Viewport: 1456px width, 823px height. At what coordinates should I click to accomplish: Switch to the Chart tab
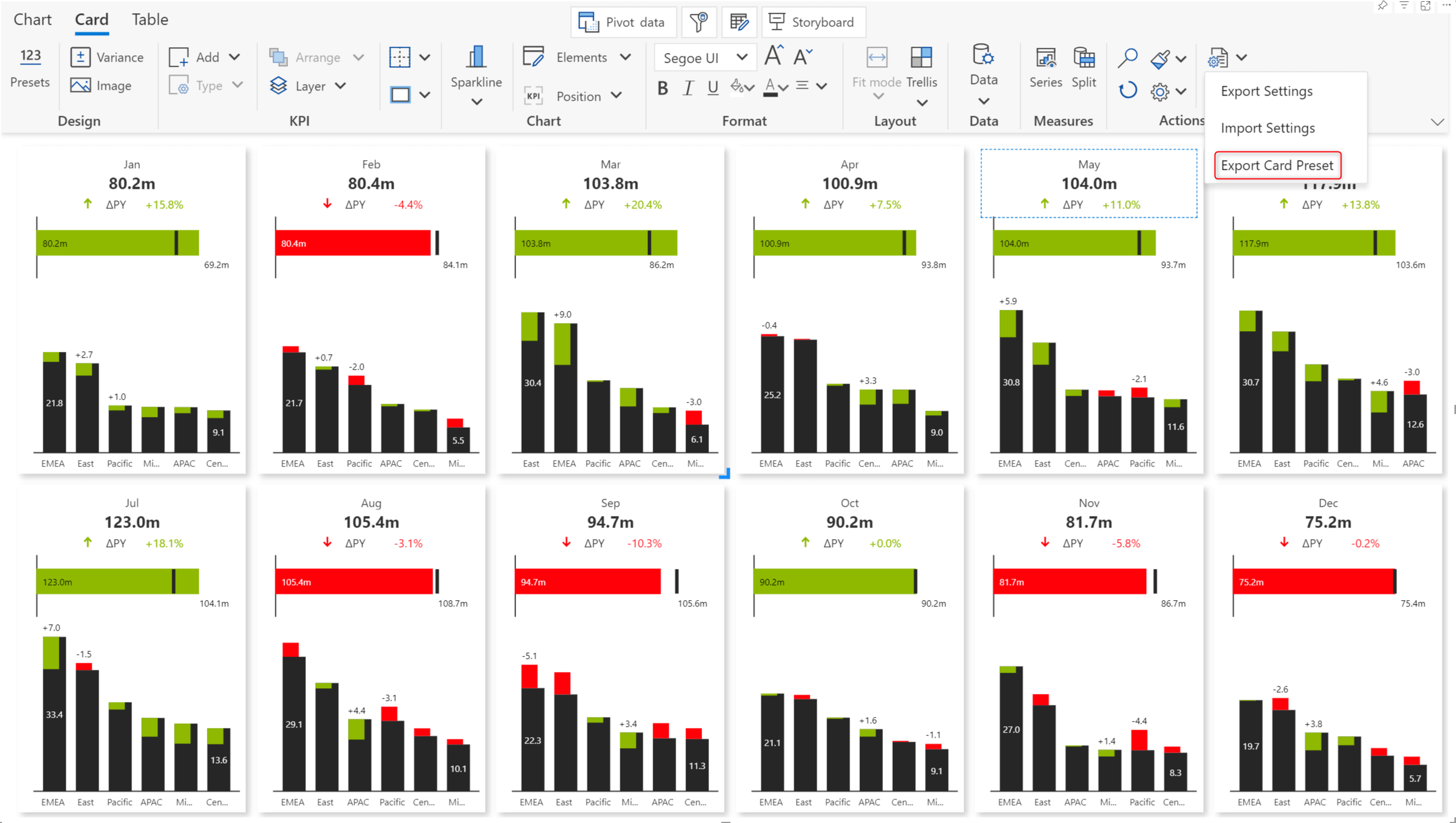pos(32,20)
